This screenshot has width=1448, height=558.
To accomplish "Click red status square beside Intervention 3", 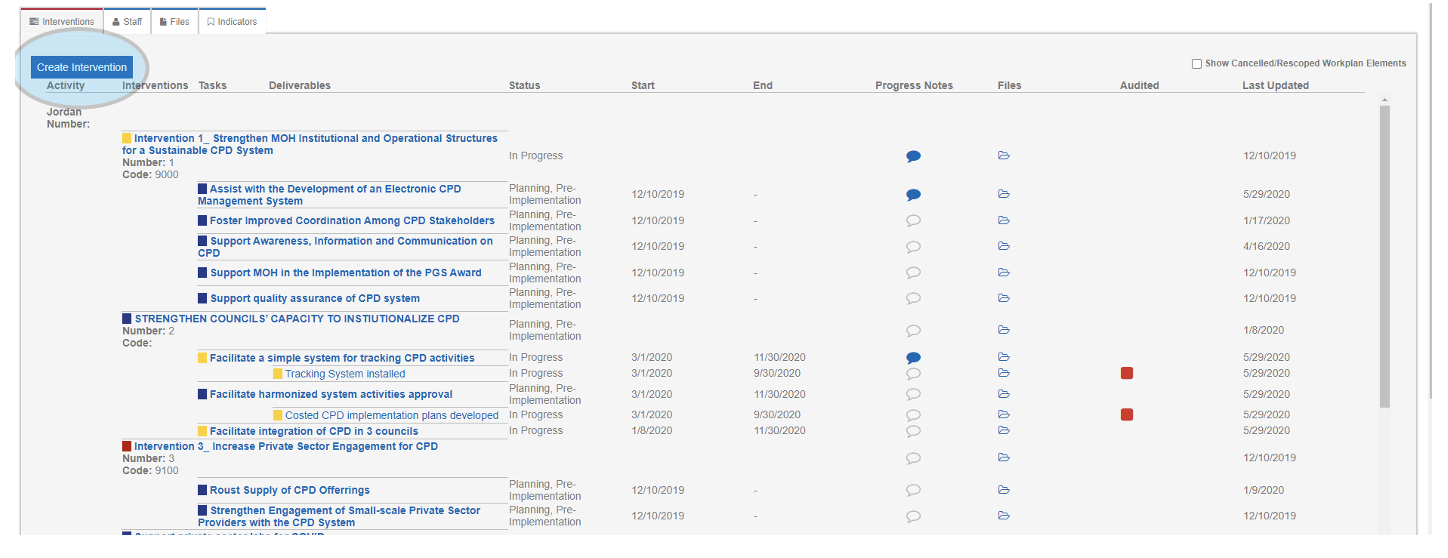I will [127, 446].
